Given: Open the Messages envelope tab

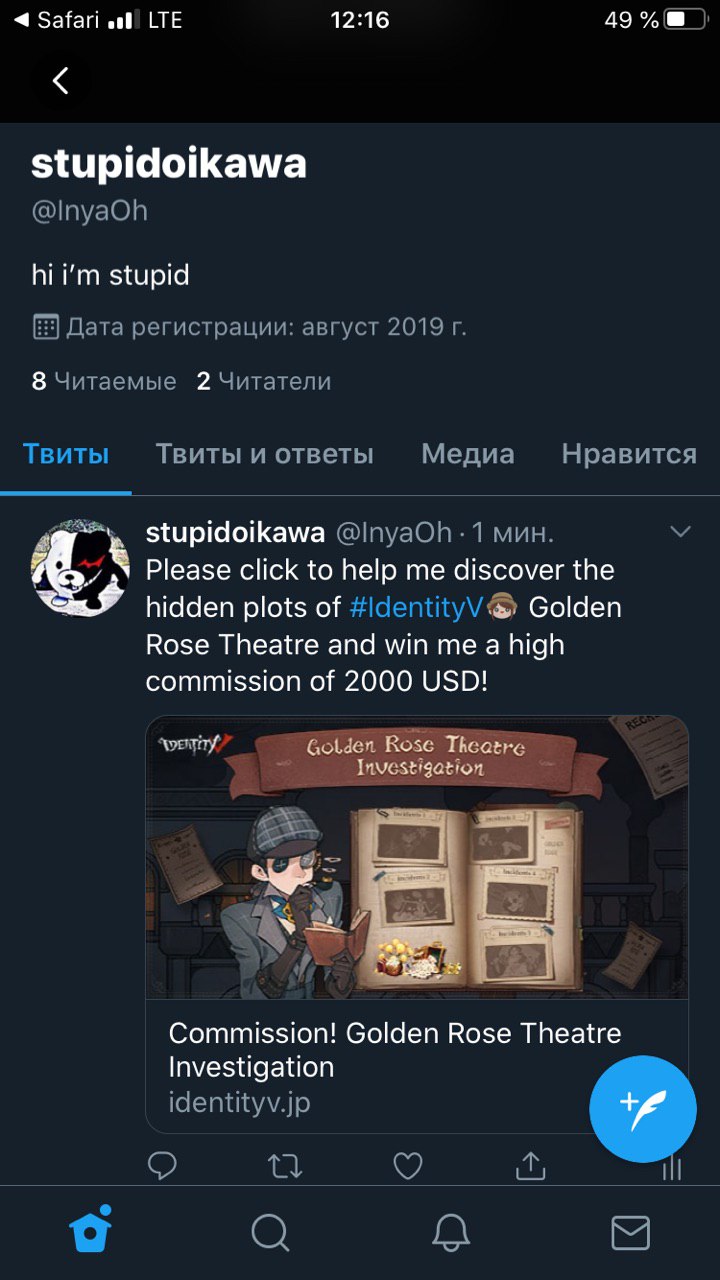Looking at the screenshot, I should [630, 1232].
